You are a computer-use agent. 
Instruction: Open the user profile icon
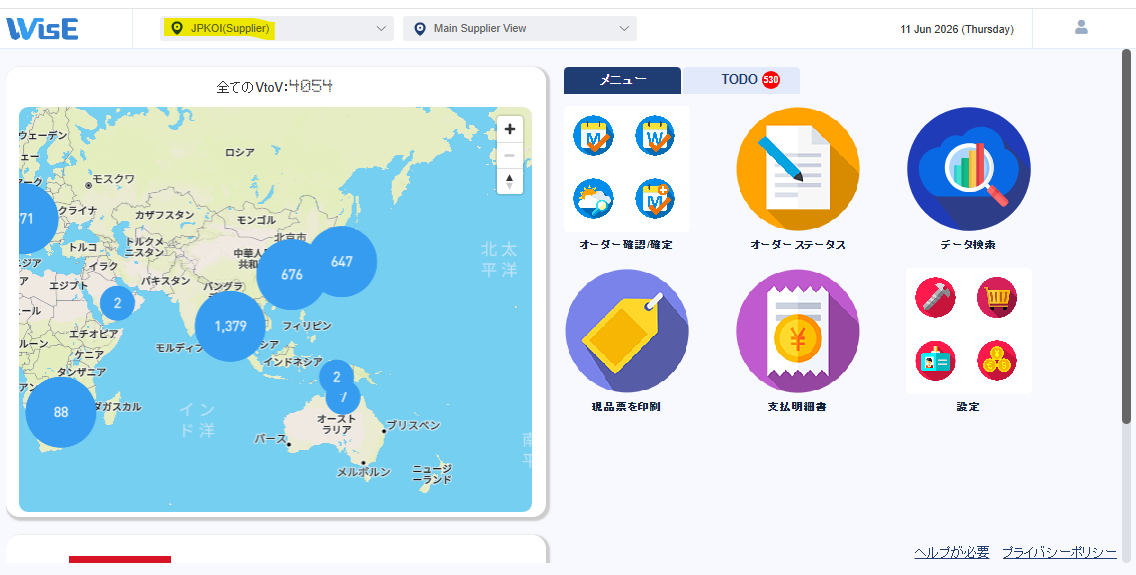[1081, 28]
